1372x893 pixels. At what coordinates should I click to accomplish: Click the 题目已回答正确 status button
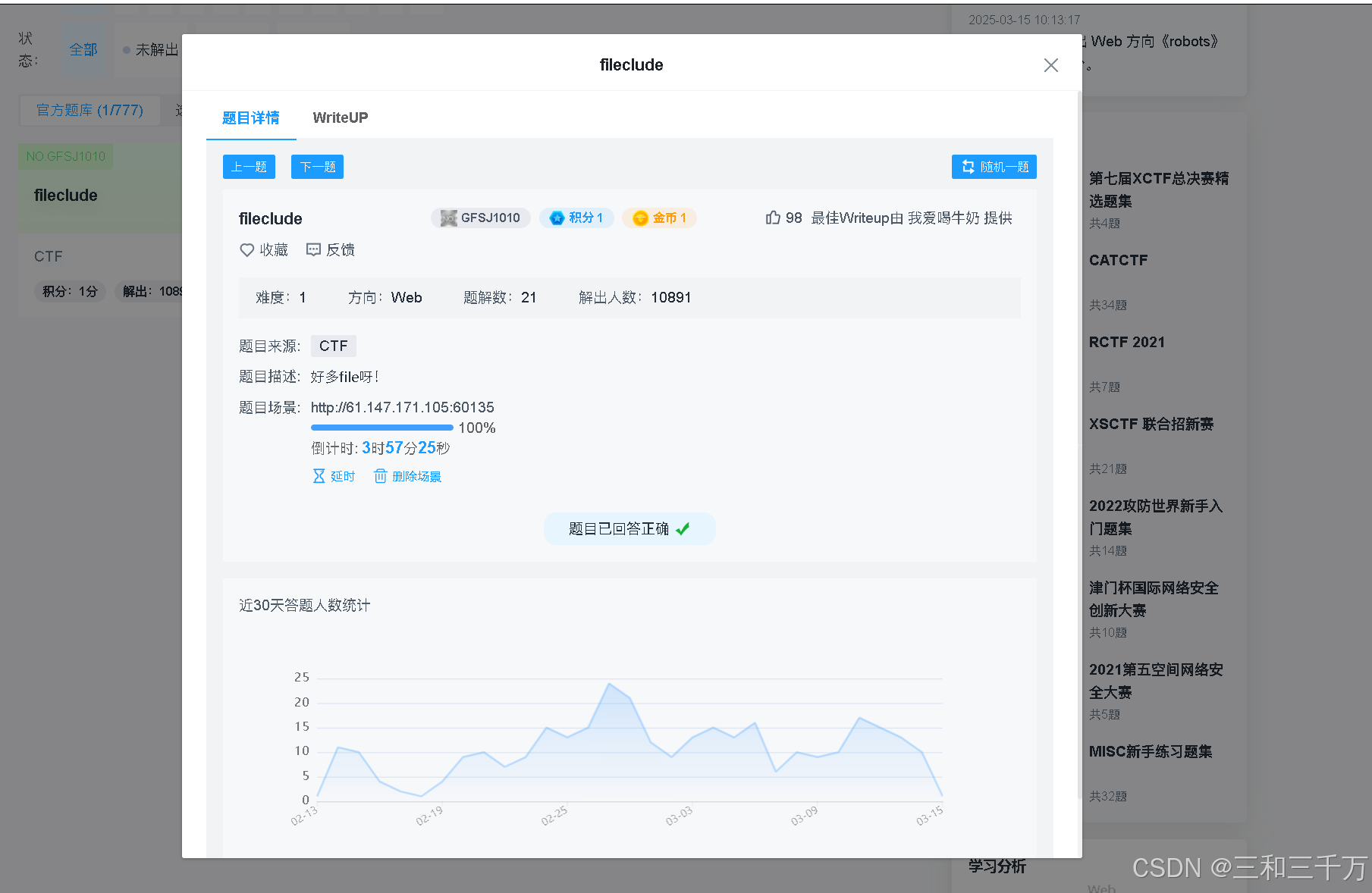coord(629,528)
